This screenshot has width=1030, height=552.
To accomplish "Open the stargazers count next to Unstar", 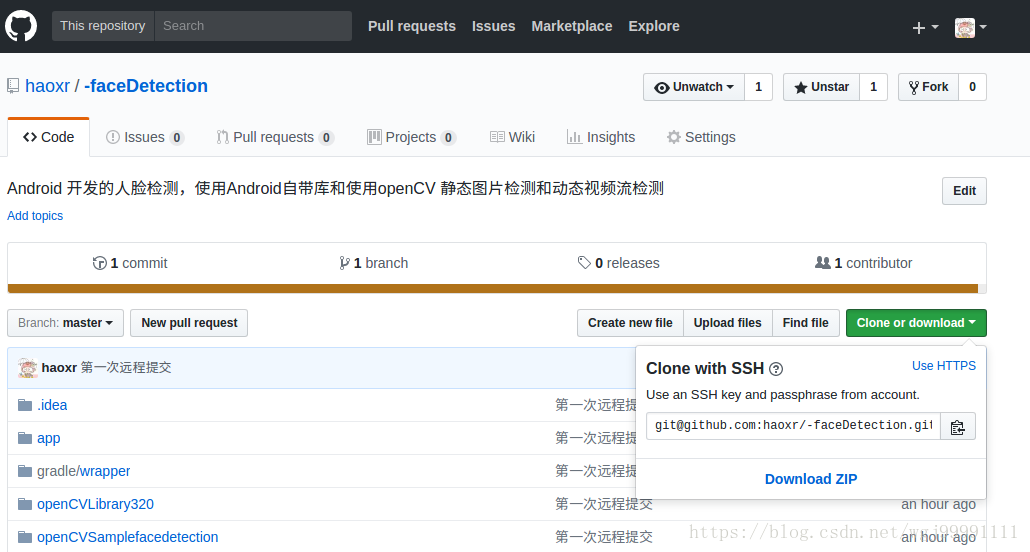I will pyautogui.click(x=873, y=87).
